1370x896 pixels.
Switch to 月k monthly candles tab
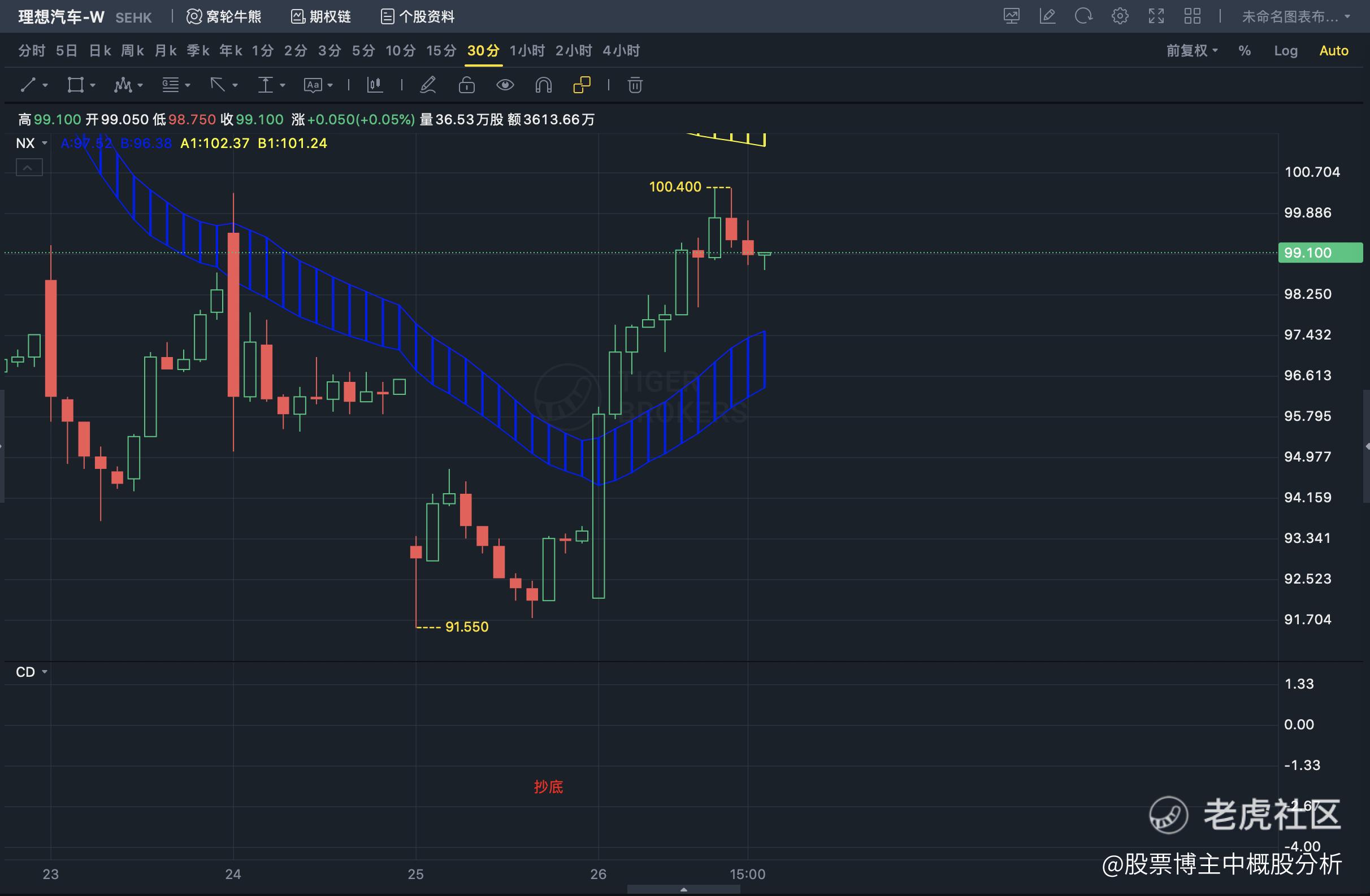tap(165, 51)
